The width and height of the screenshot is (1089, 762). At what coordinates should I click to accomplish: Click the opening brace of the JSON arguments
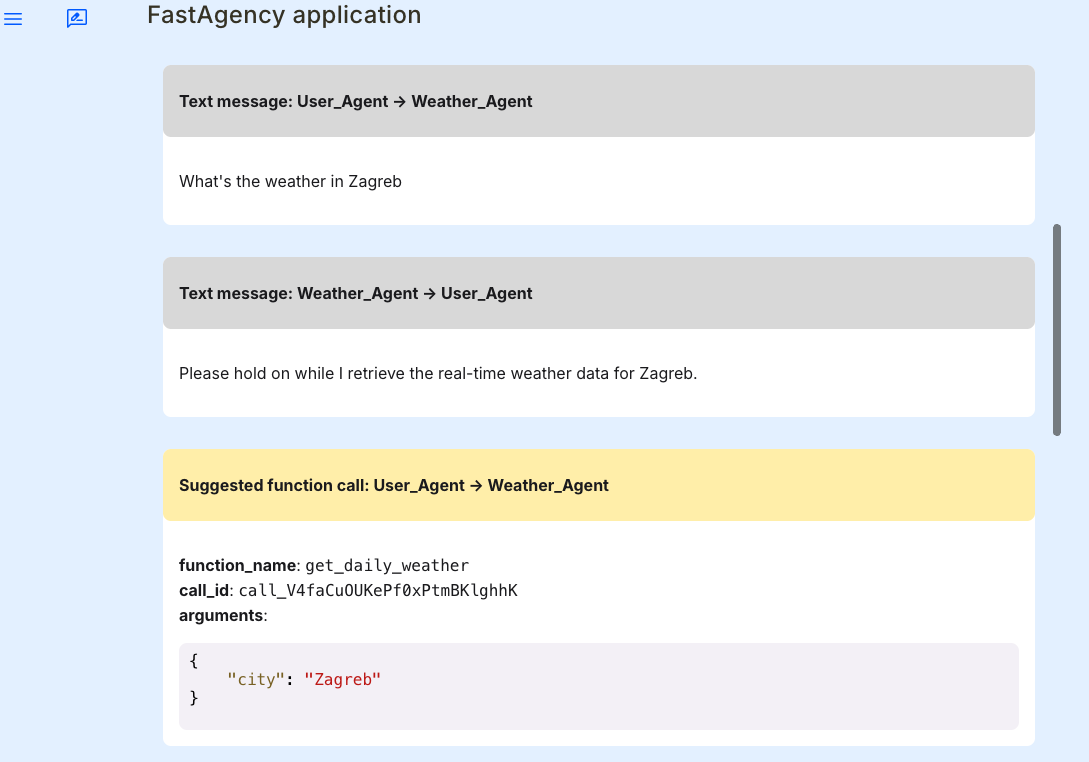pos(194,661)
